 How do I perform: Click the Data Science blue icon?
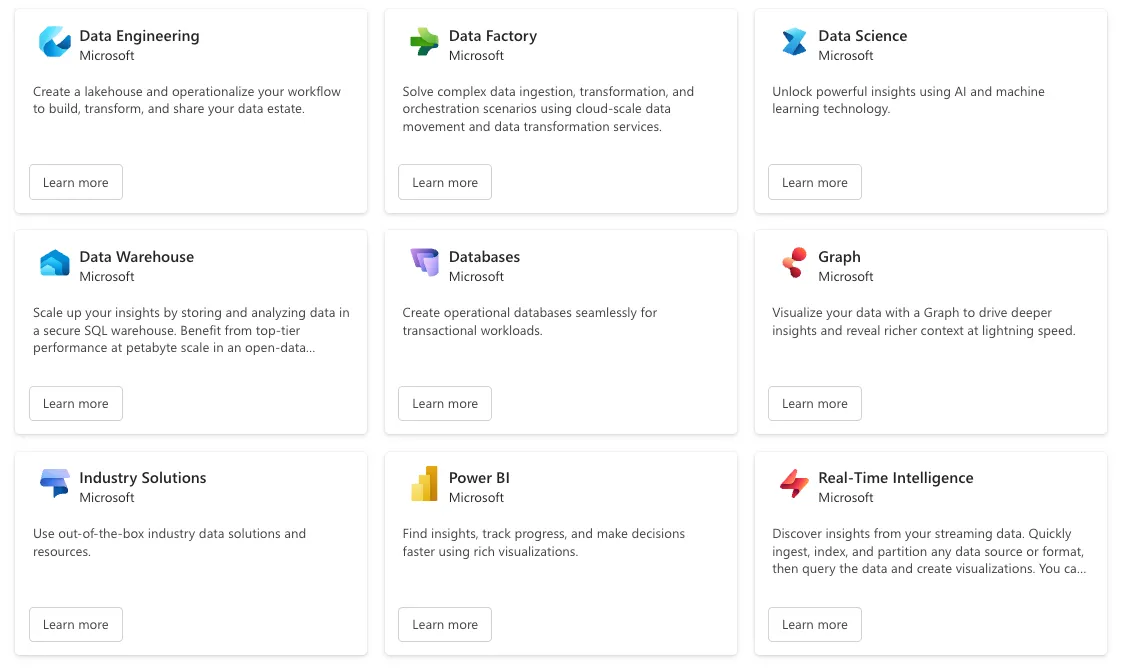click(794, 41)
